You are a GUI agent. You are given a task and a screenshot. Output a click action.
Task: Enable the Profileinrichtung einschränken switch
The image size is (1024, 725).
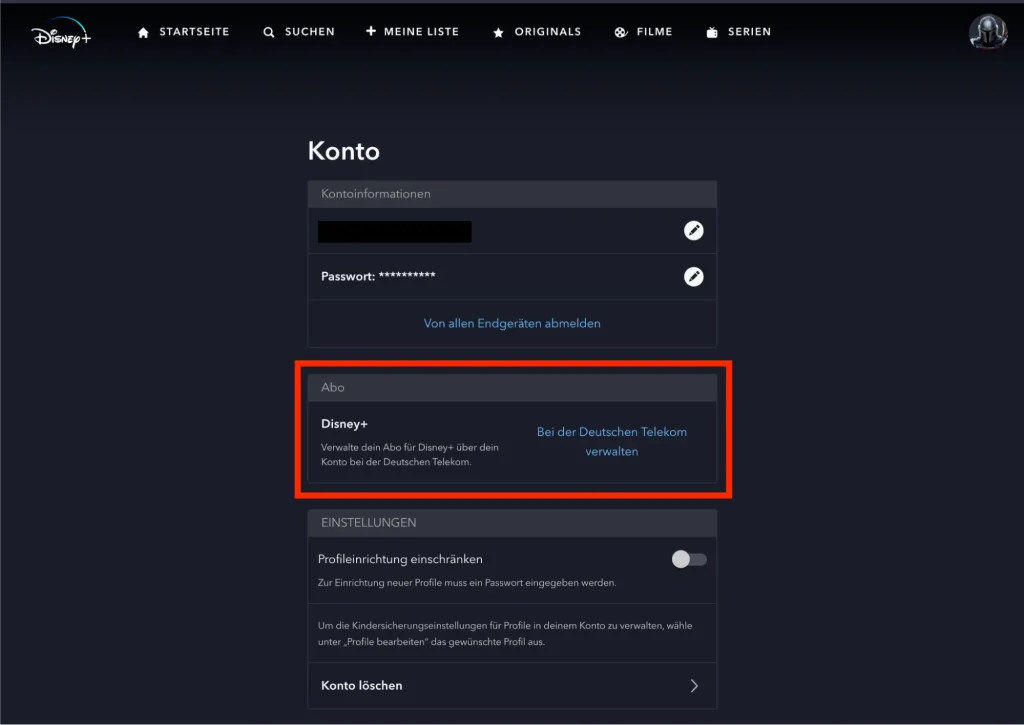pyautogui.click(x=689, y=560)
